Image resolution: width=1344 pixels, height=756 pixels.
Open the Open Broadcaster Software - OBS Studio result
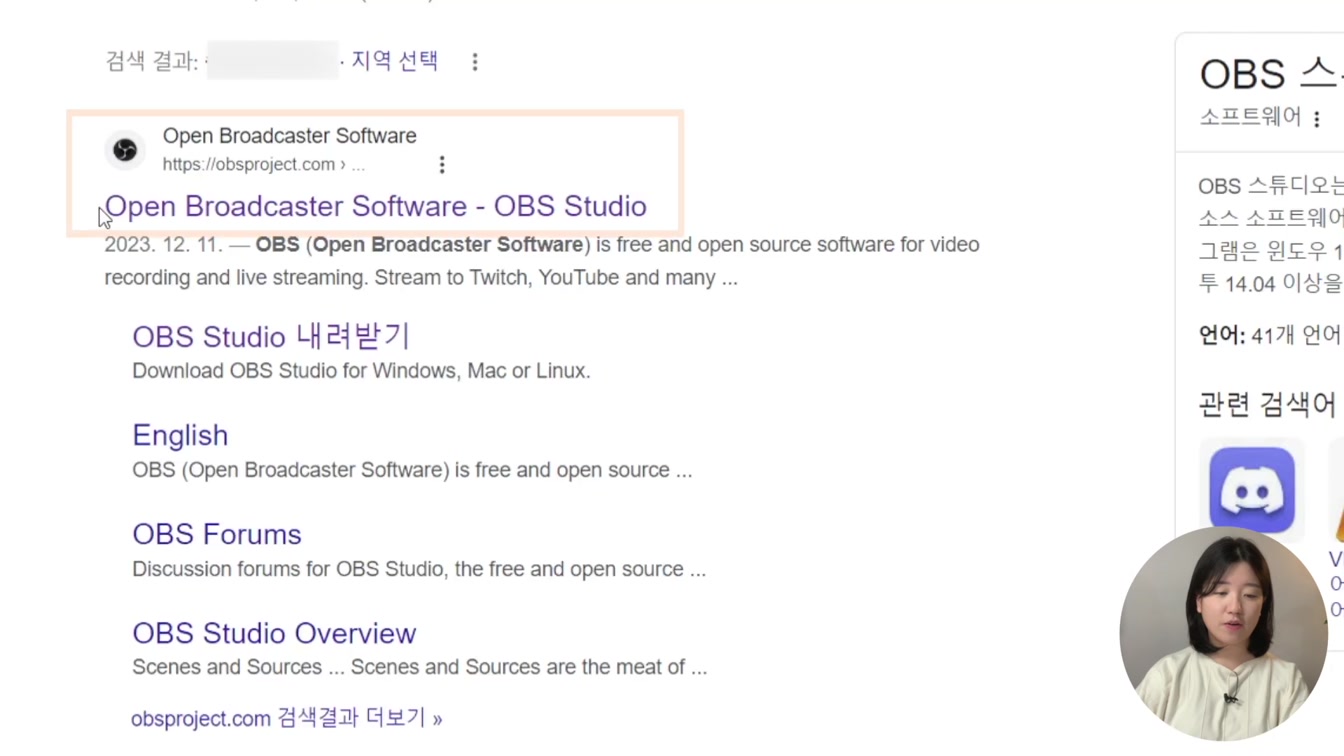(375, 206)
